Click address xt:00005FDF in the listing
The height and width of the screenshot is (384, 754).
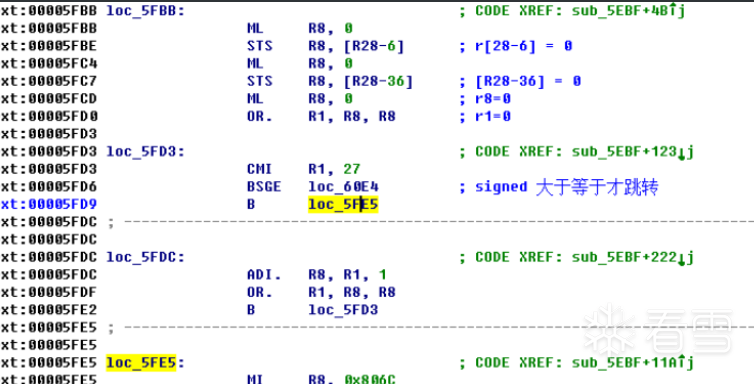click(49, 293)
